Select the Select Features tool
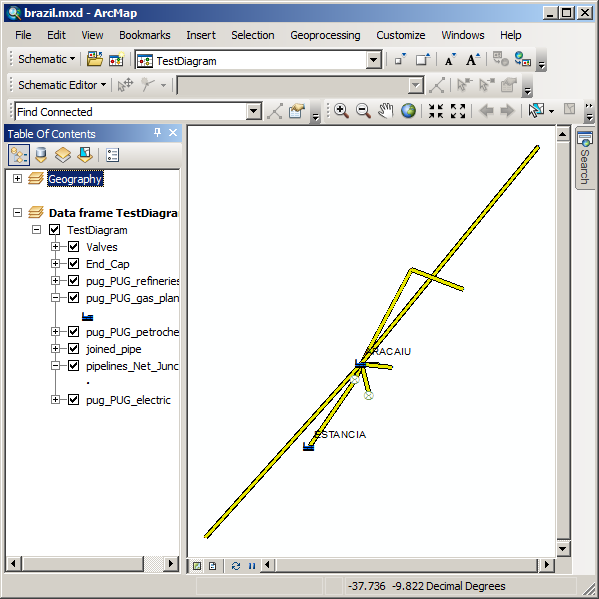 (x=536, y=111)
